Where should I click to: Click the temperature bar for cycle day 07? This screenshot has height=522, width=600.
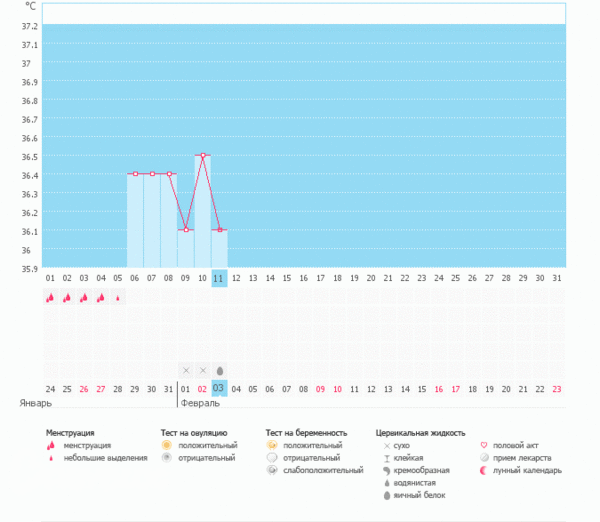151,220
